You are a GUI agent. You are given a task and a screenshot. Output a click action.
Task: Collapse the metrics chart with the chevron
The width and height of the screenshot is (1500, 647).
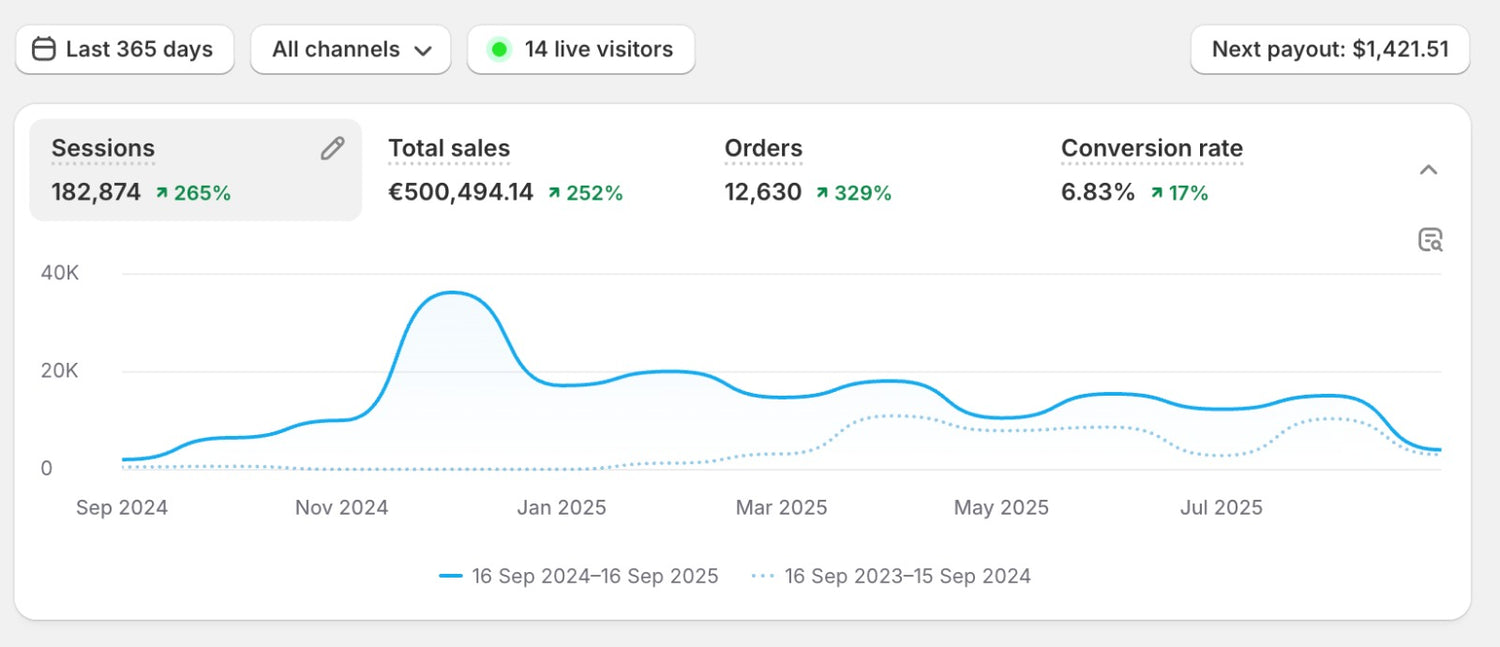click(1428, 170)
